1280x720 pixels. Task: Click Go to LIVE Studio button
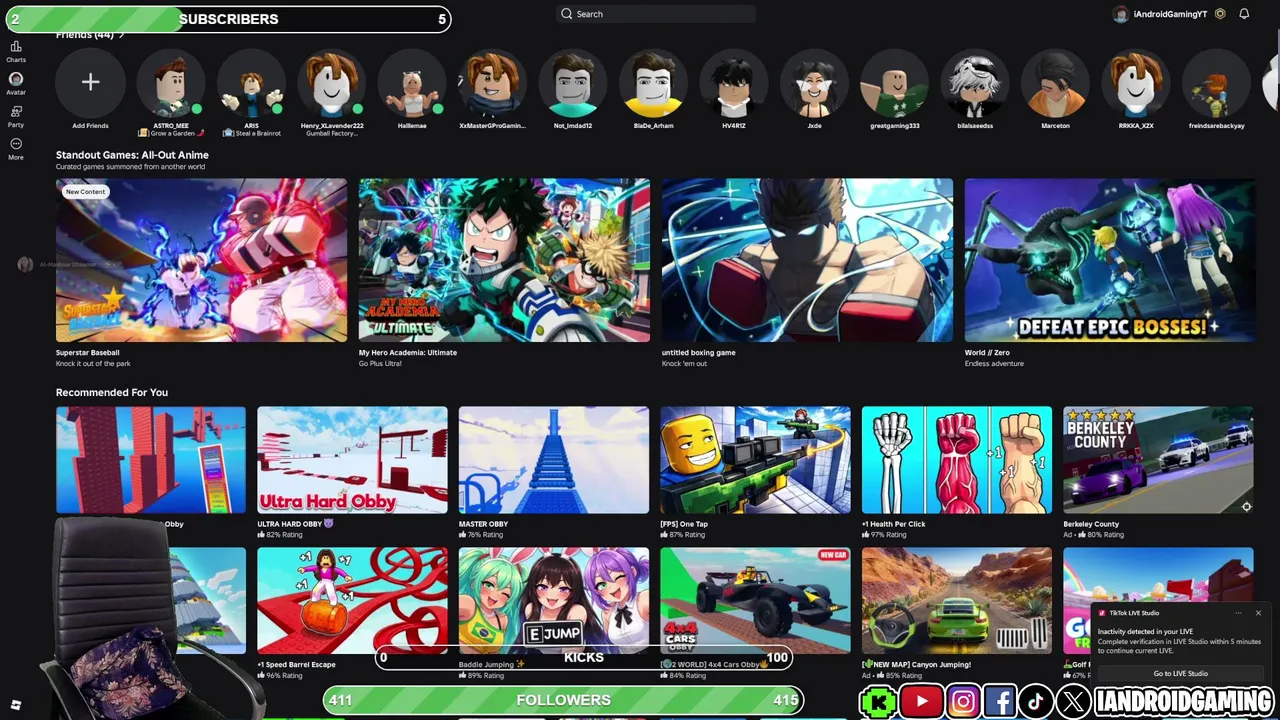[1180, 673]
